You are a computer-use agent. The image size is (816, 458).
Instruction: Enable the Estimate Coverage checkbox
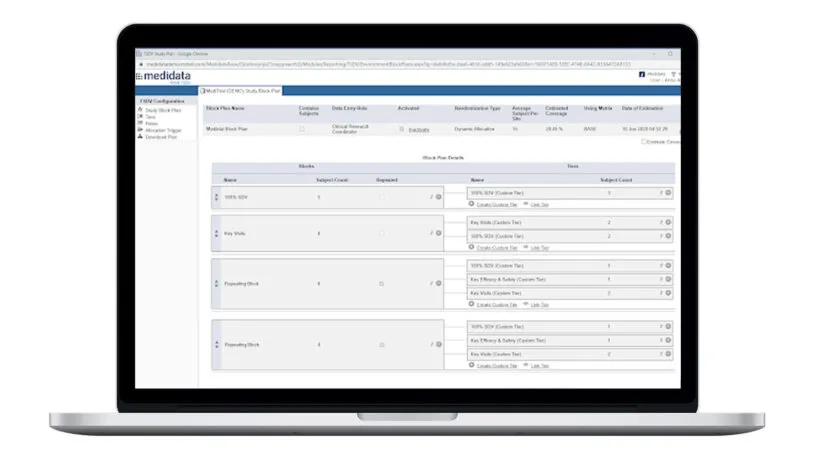click(x=644, y=142)
